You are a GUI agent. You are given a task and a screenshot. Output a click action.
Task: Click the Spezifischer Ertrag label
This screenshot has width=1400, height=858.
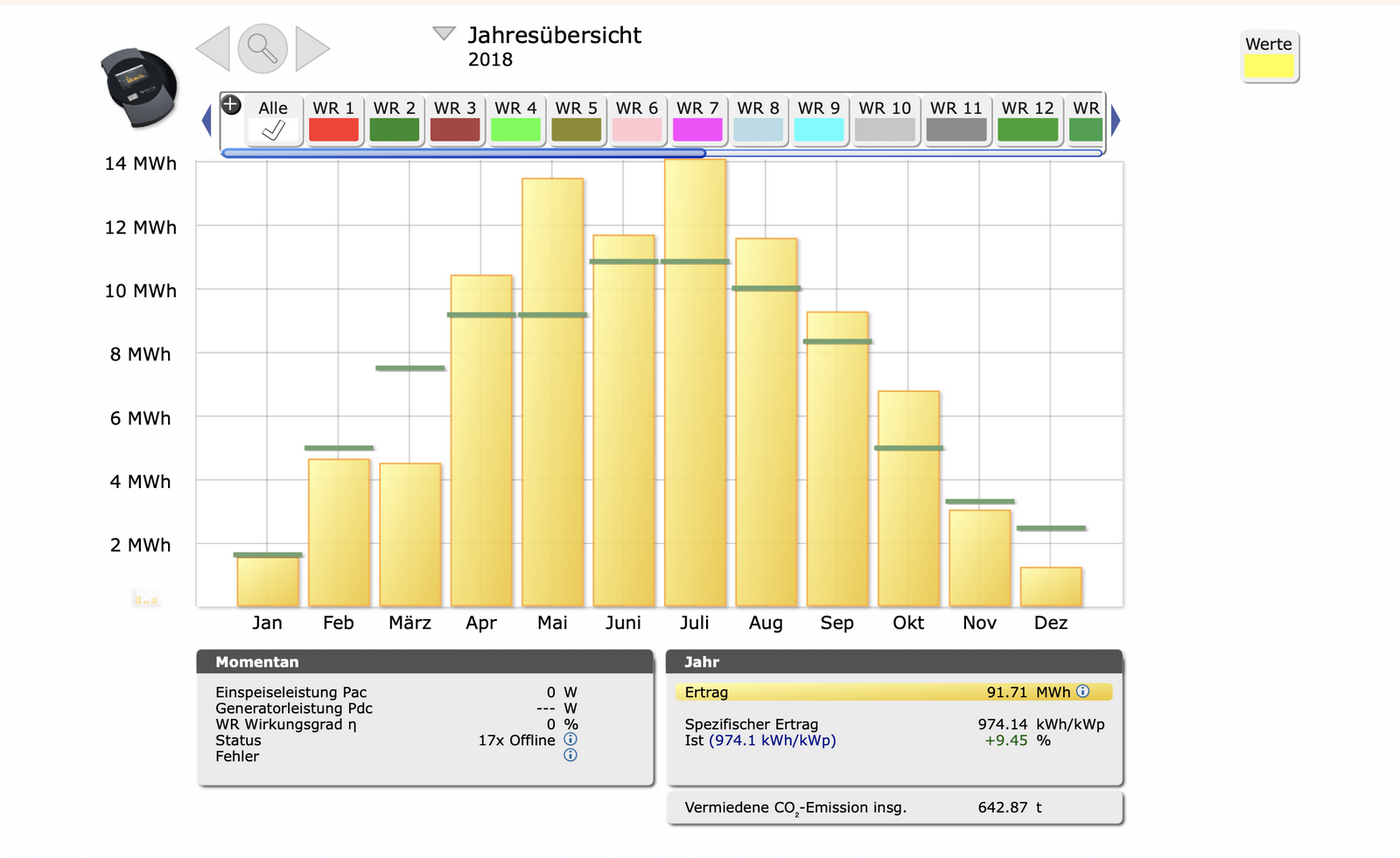pos(752,724)
